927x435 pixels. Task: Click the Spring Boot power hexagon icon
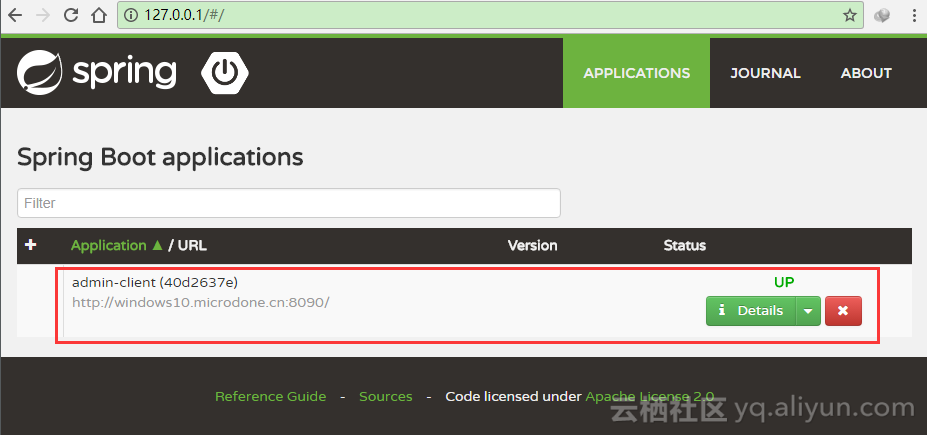click(225, 73)
